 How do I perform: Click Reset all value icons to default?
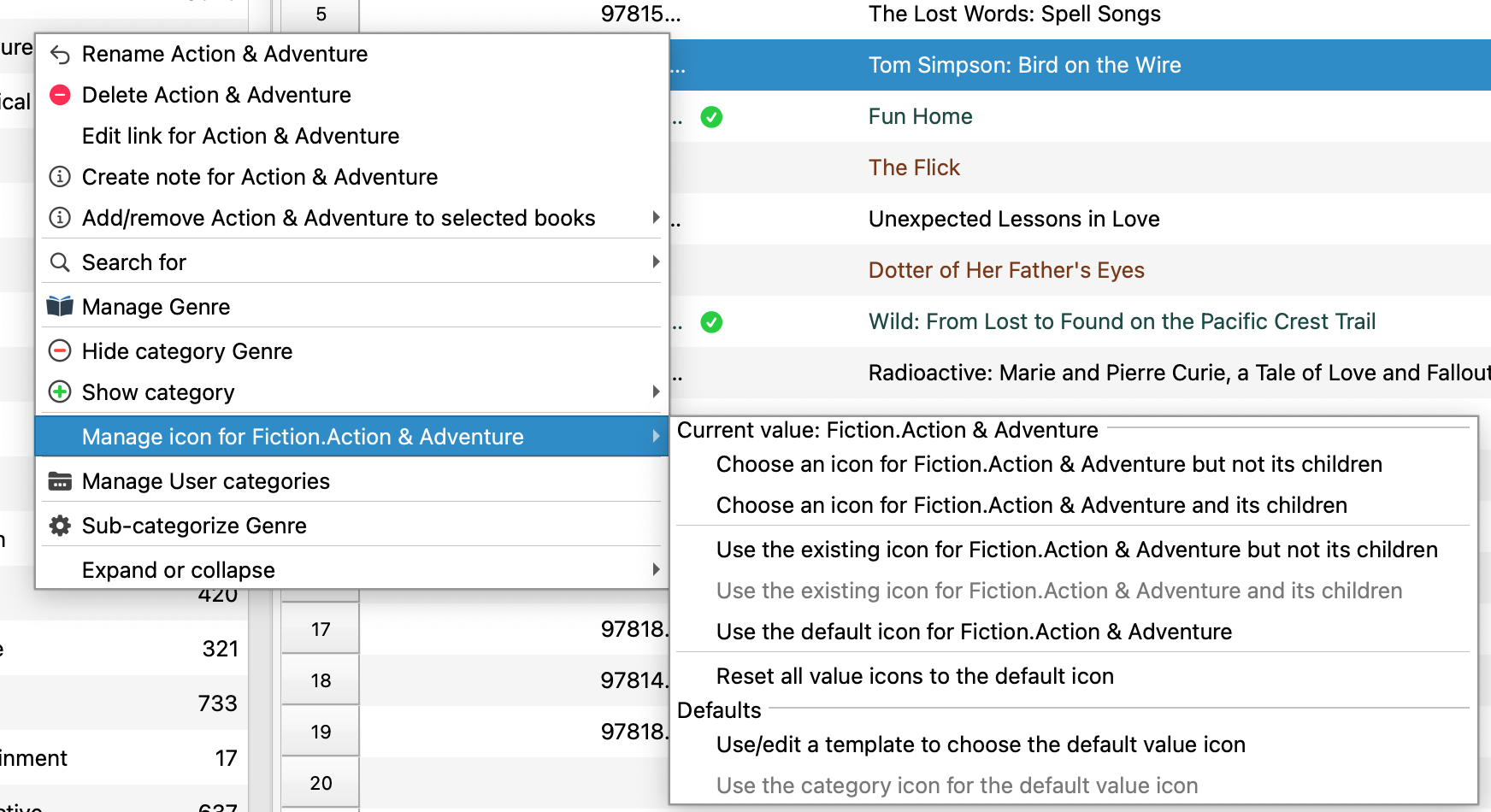click(915, 676)
